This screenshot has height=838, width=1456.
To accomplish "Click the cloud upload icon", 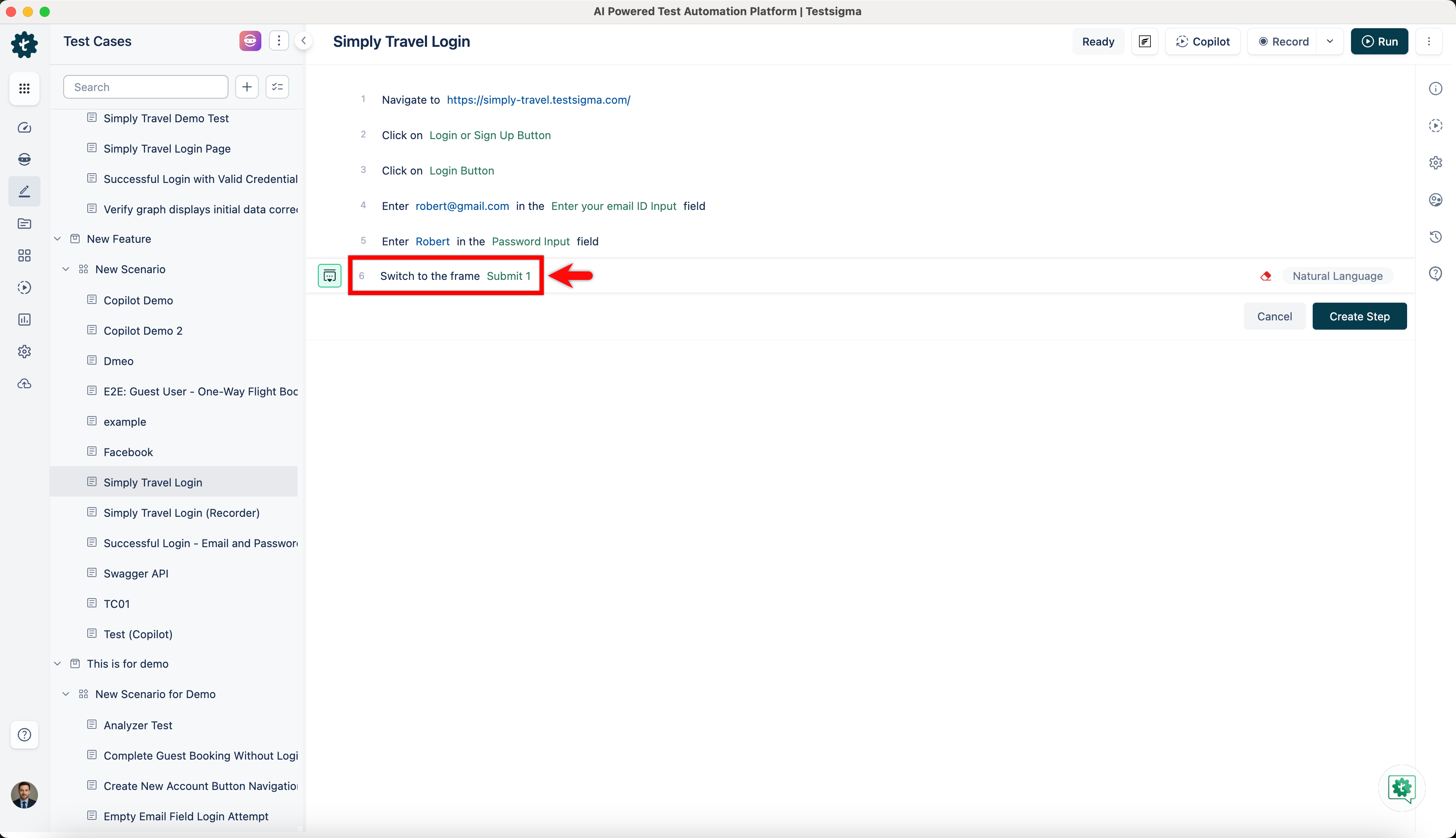I will pos(24,383).
